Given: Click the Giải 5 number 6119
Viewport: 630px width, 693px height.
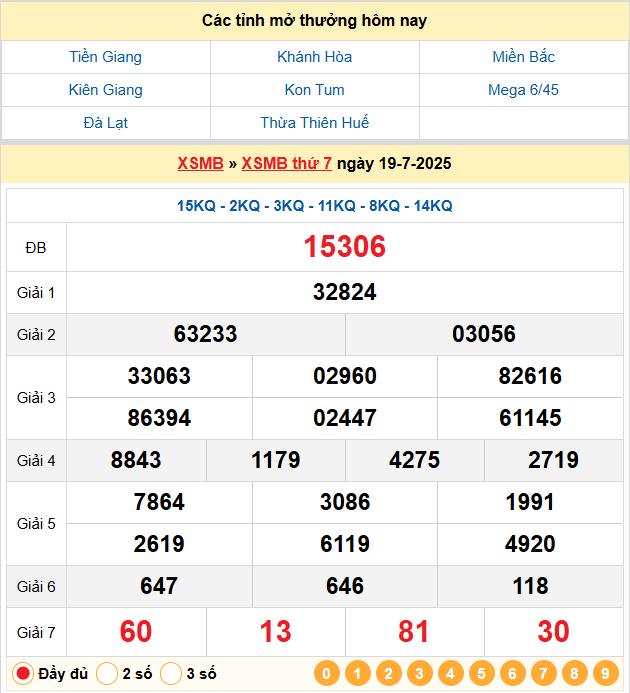Looking at the screenshot, I should (344, 544).
